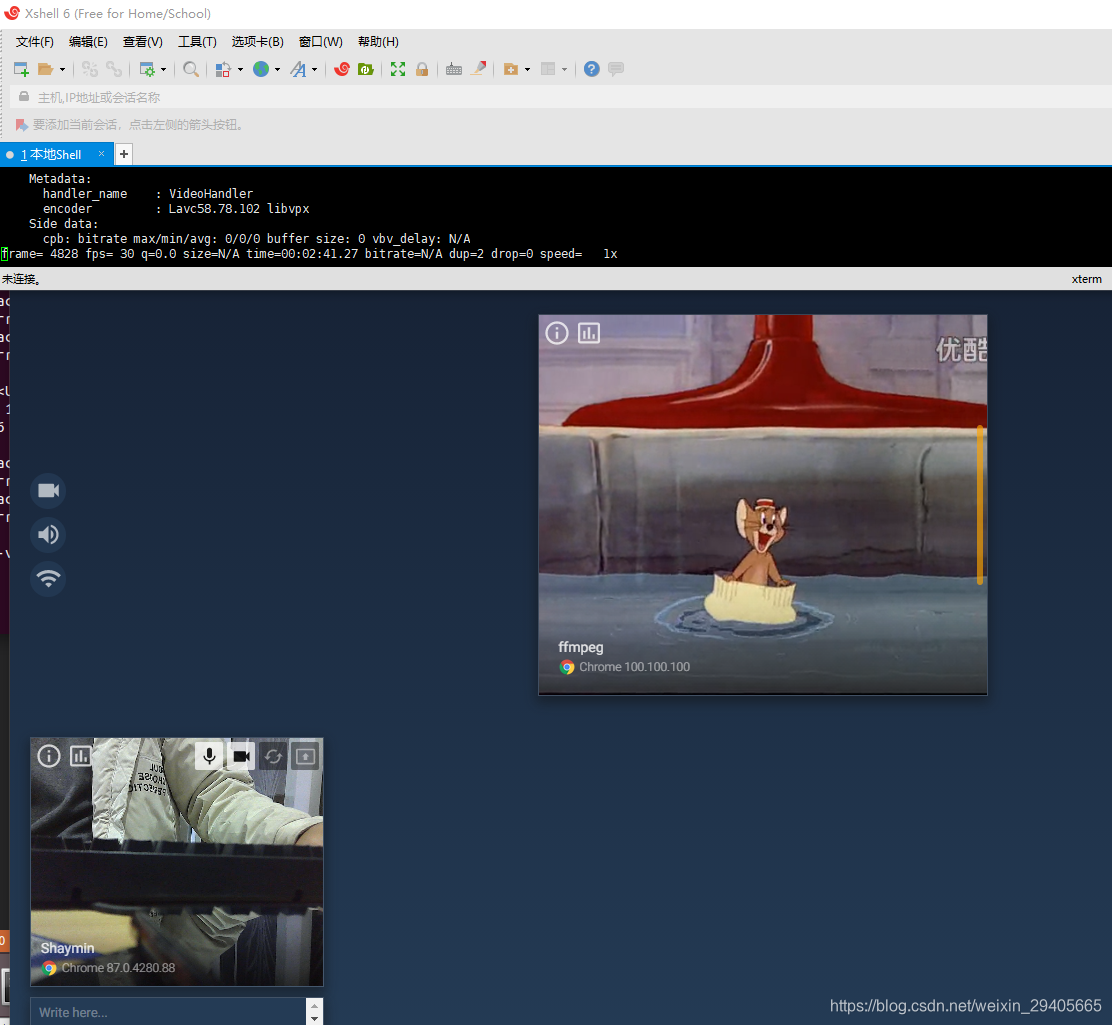Viewport: 1112px width, 1025px height.
Task: Click the chat input scroll down arrow
Action: point(315,1019)
